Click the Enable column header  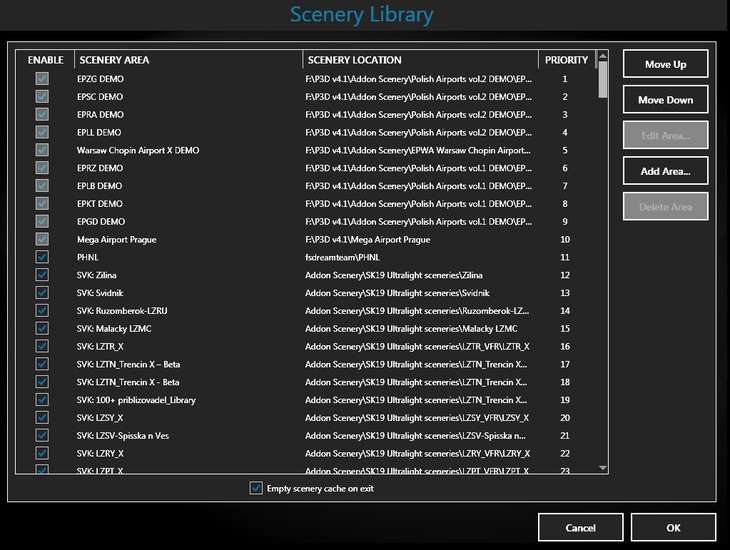[x=45, y=60]
